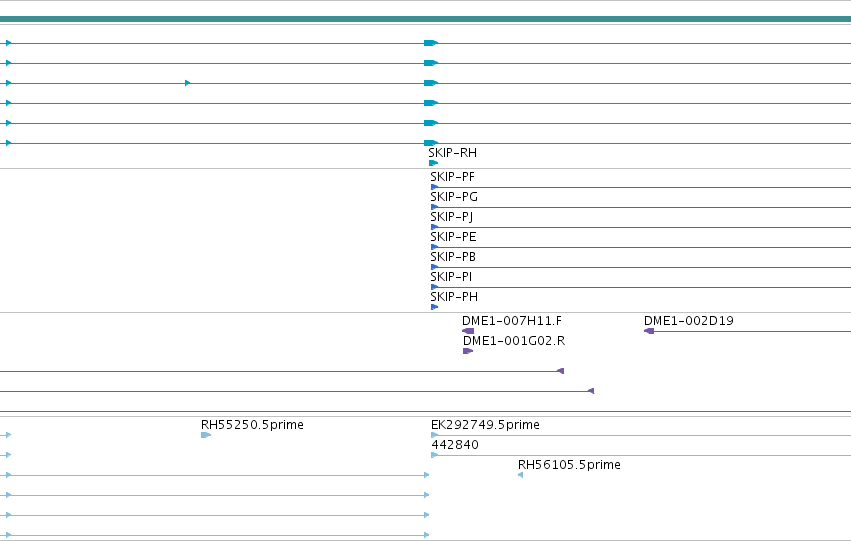Click the DME1-002D19 purple arrowhead
Screen dimensions: 851x541
point(649,331)
